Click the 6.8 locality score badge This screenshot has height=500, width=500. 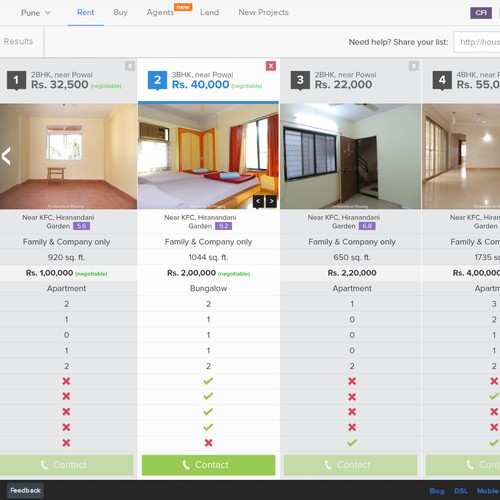point(367,226)
